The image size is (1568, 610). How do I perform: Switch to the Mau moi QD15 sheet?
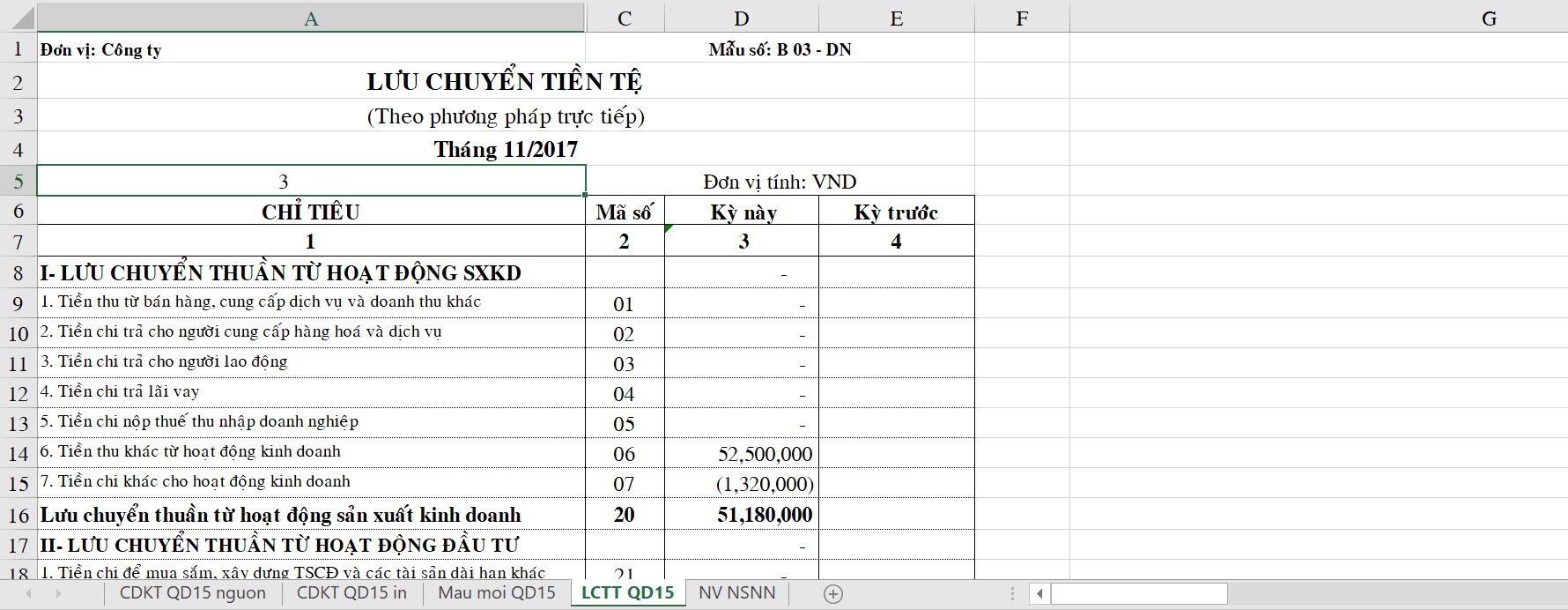pyautogui.click(x=497, y=593)
